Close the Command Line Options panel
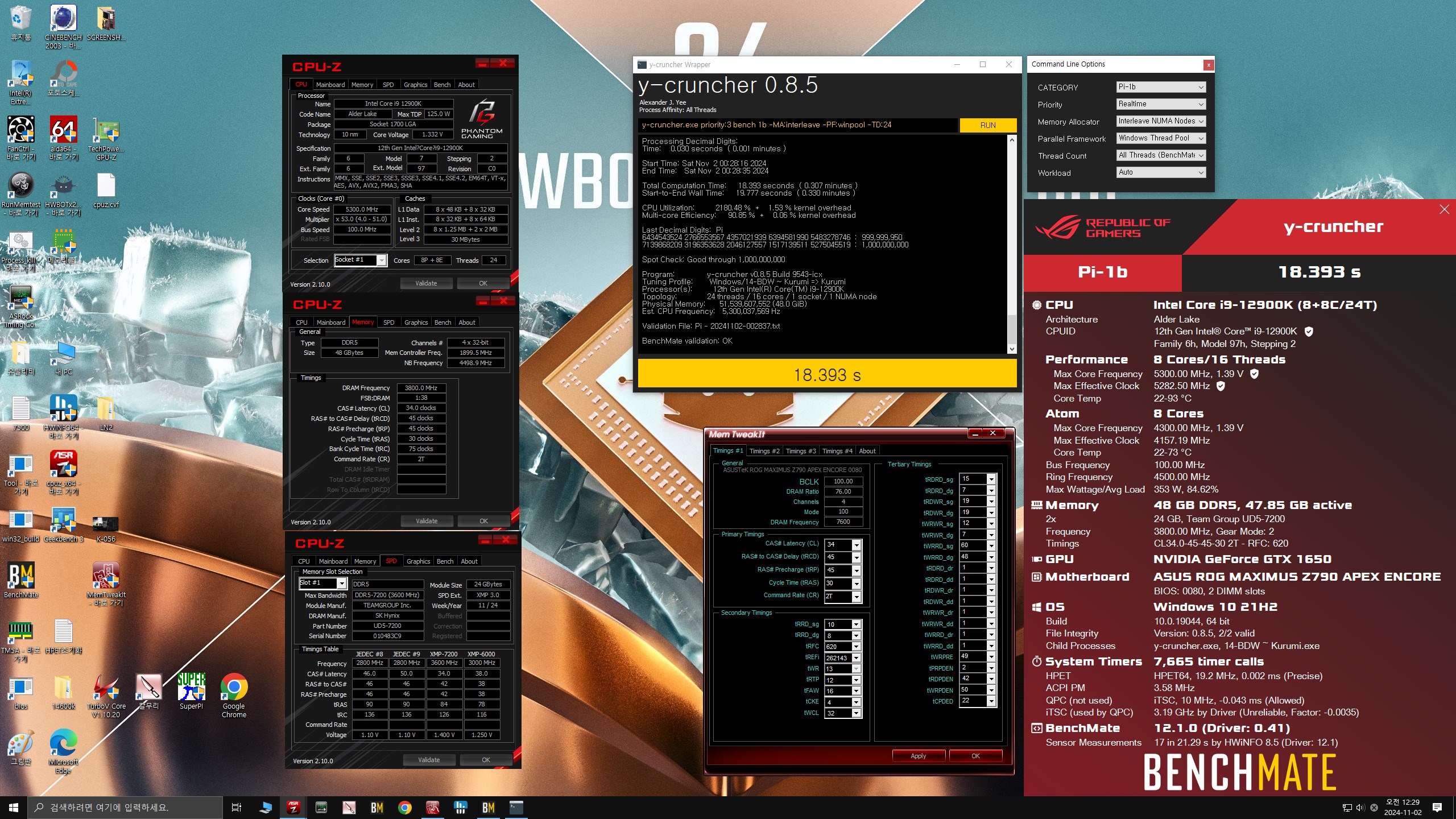The image size is (1456, 819). coord(1209,65)
